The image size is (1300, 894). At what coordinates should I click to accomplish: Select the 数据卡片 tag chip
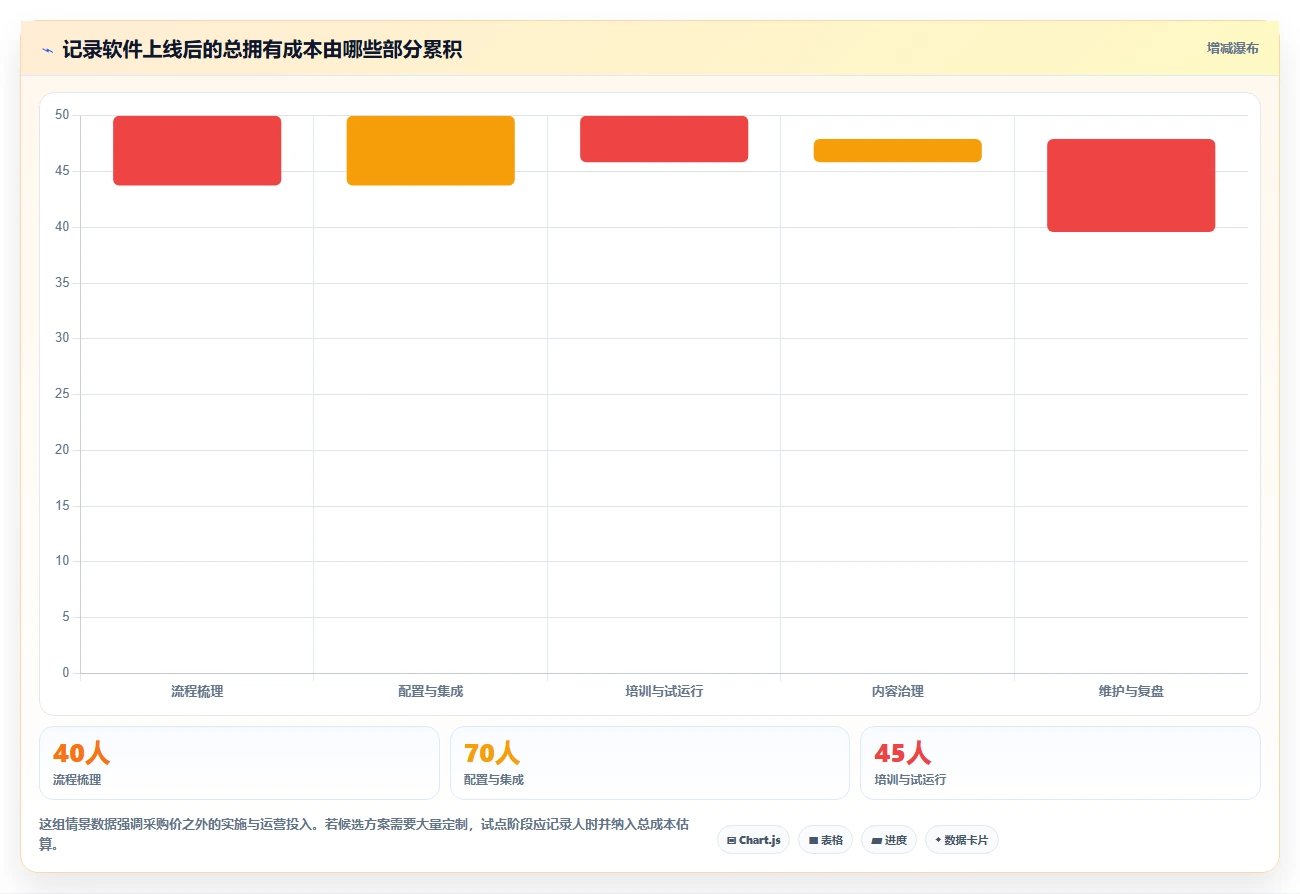click(x=961, y=840)
